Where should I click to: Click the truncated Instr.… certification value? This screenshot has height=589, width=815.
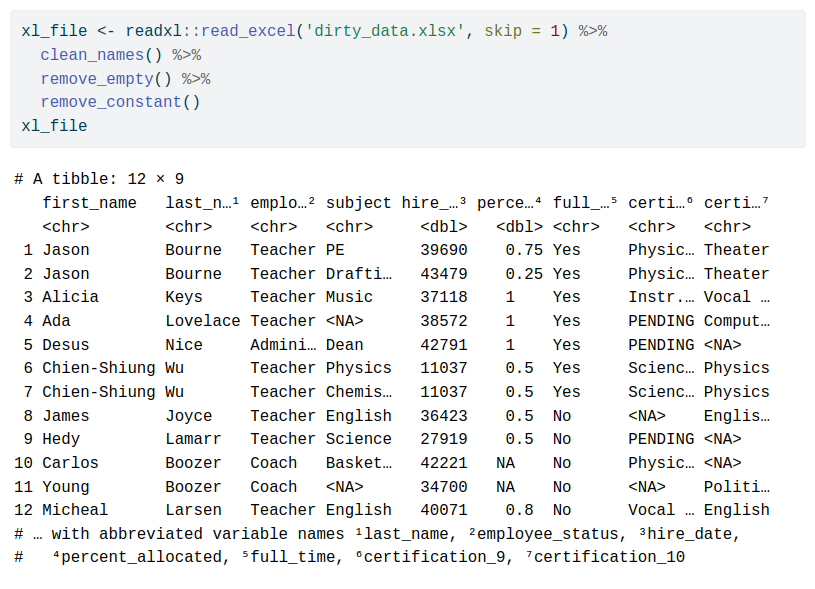(x=661, y=297)
